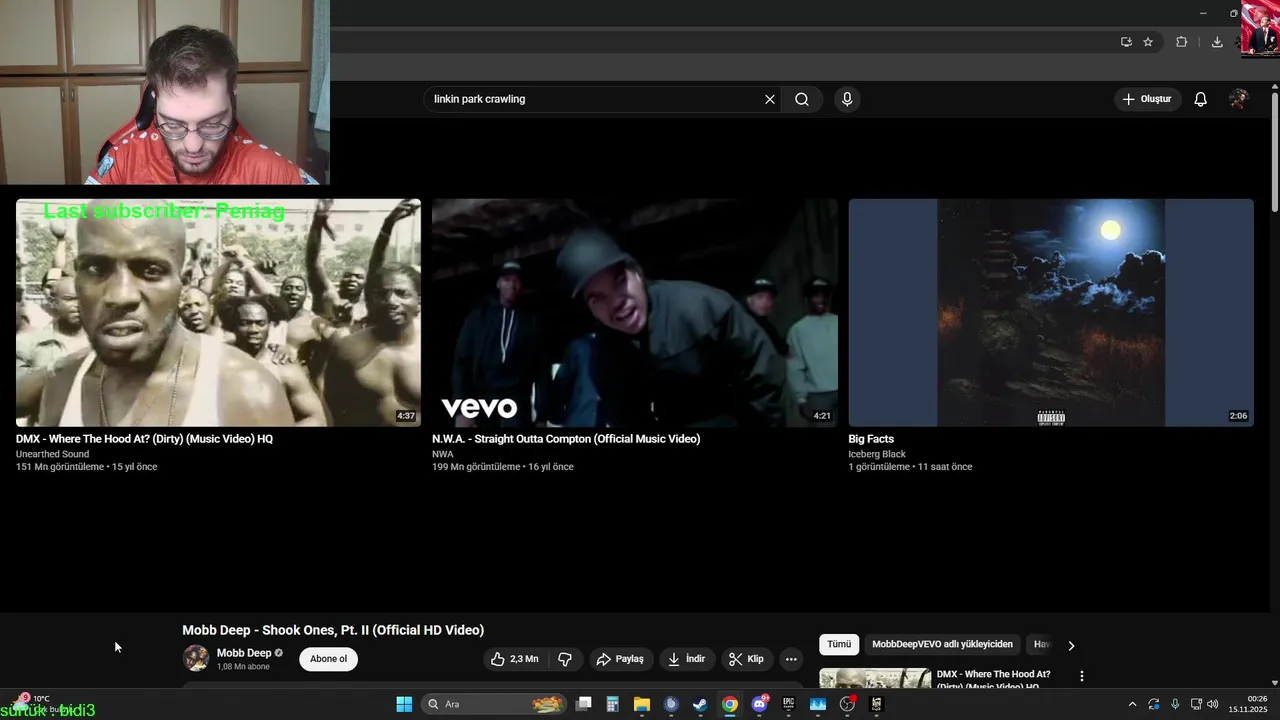Click the microphone icon in system tray
Screen dimensions: 1280x720
tap(1175, 704)
